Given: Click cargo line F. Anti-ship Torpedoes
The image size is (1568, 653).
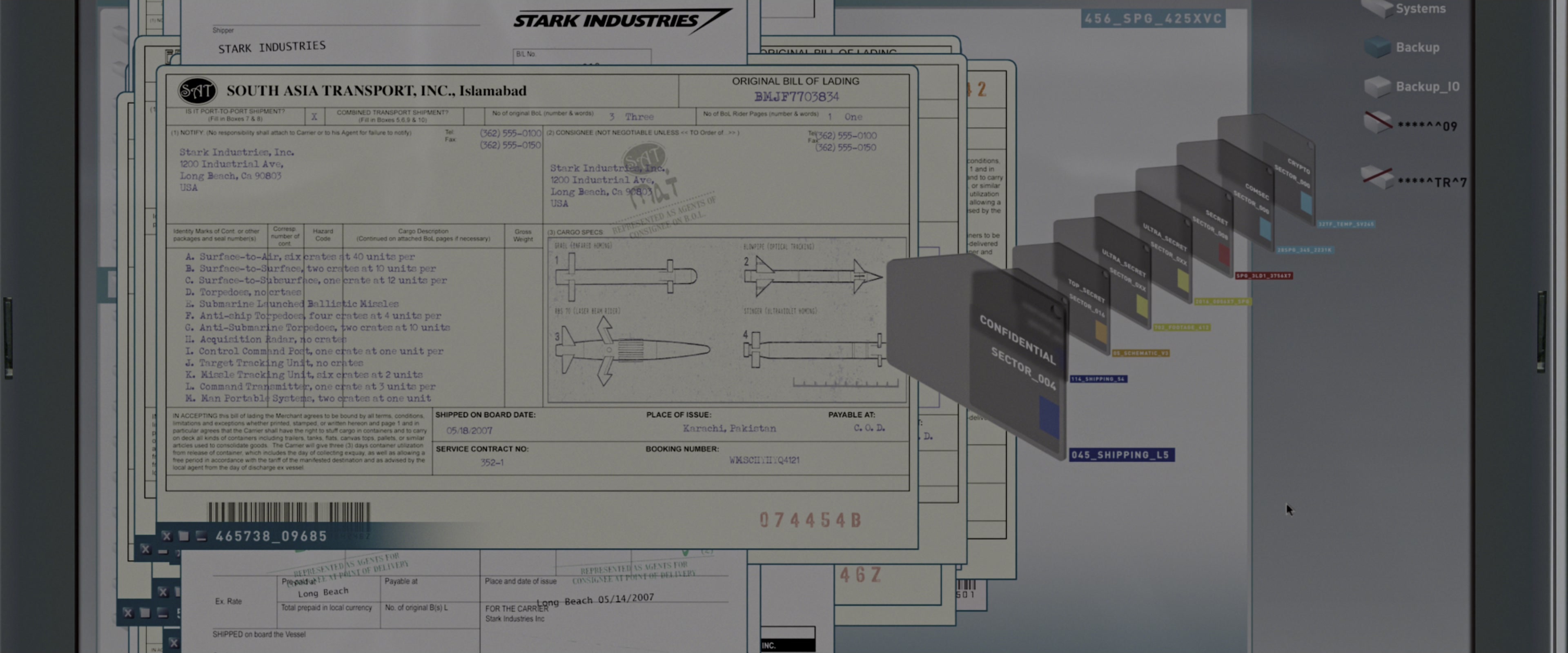Looking at the screenshot, I should coord(314,316).
